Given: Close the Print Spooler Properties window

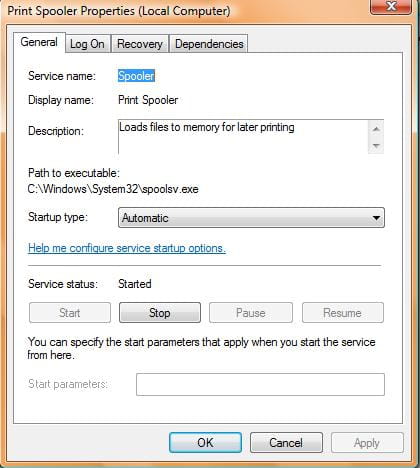Looking at the screenshot, I should click(x=391, y=6).
